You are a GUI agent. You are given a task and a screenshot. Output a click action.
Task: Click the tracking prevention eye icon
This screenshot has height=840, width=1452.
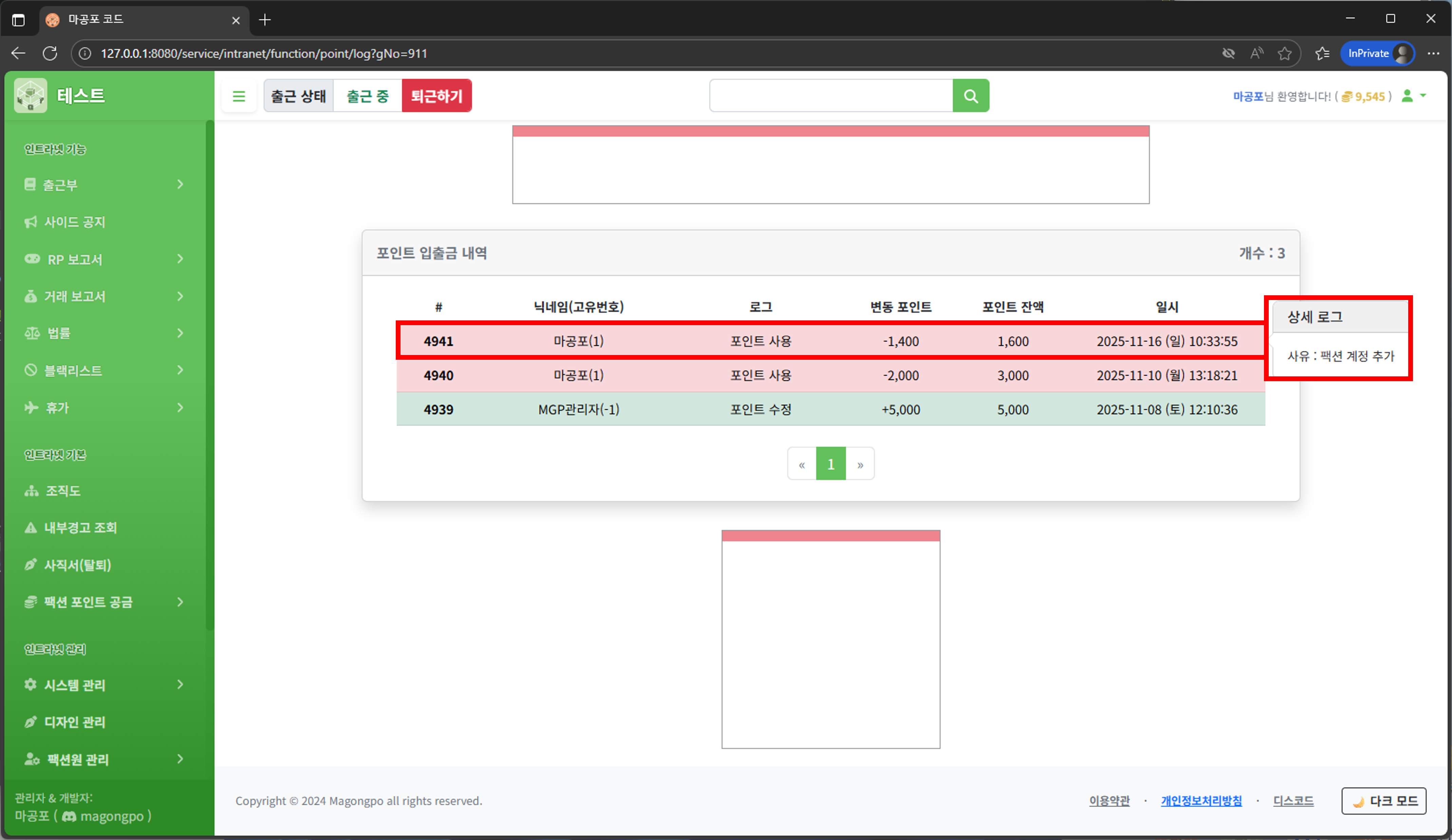pyautogui.click(x=1228, y=54)
